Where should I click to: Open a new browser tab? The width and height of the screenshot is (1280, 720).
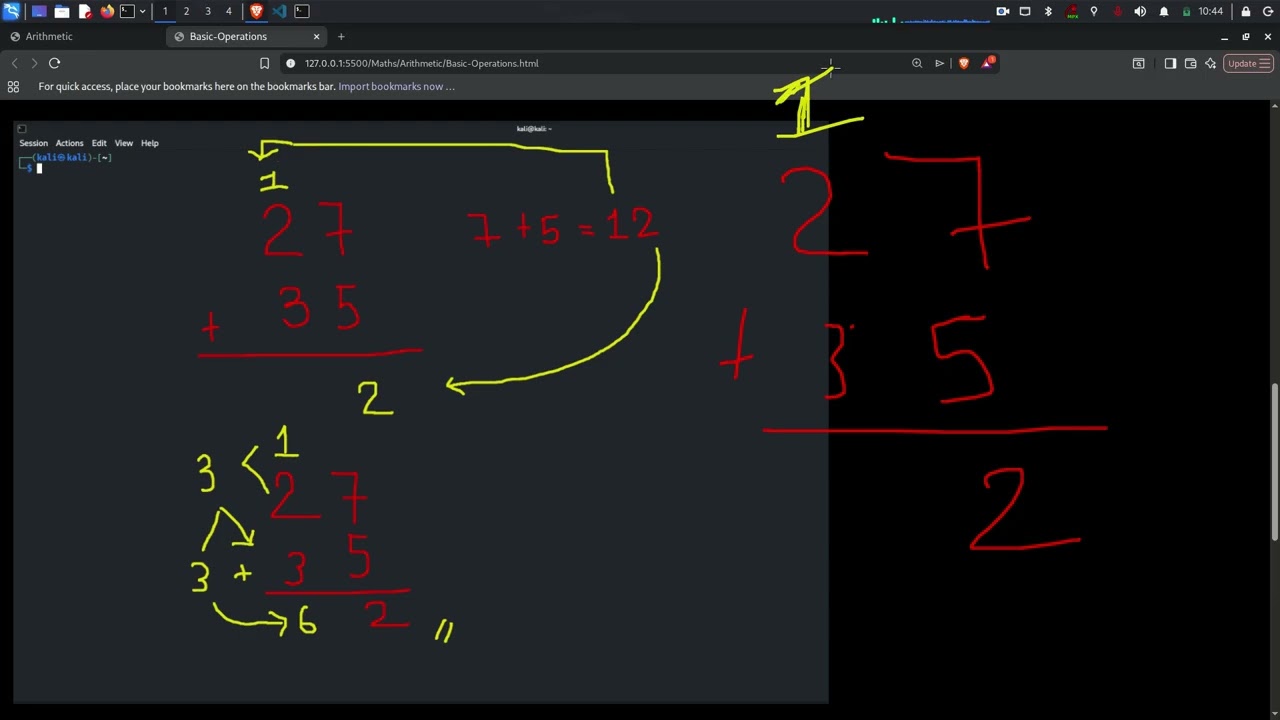pyautogui.click(x=341, y=37)
